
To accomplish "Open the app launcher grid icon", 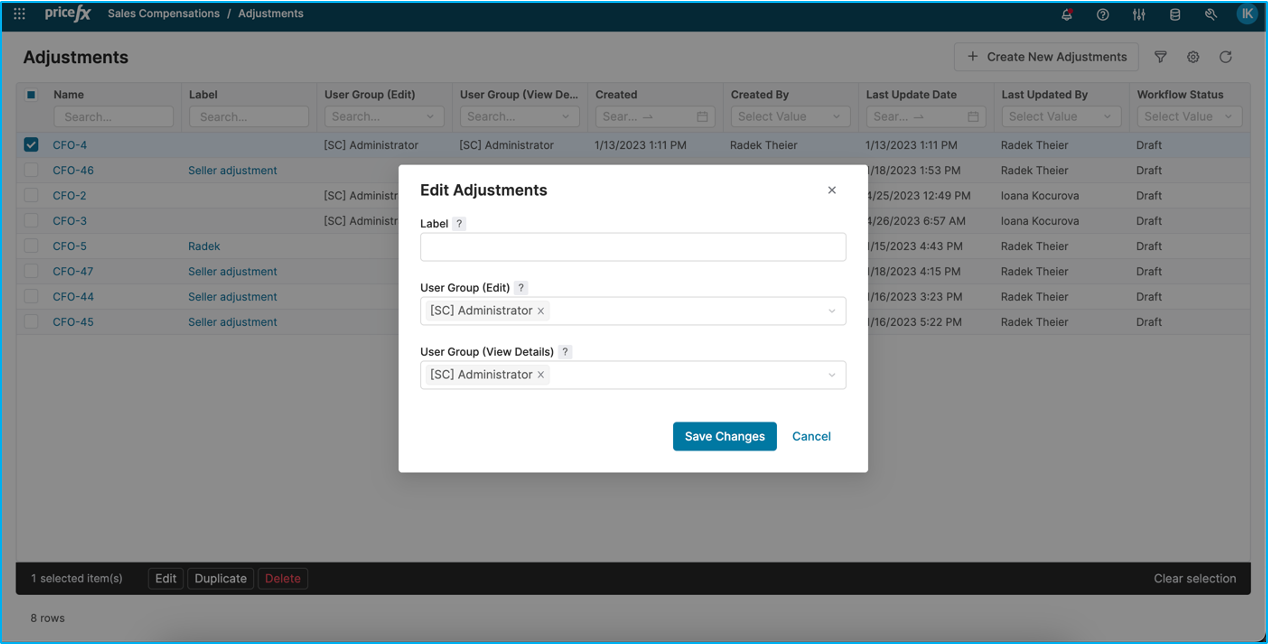I will coord(19,14).
